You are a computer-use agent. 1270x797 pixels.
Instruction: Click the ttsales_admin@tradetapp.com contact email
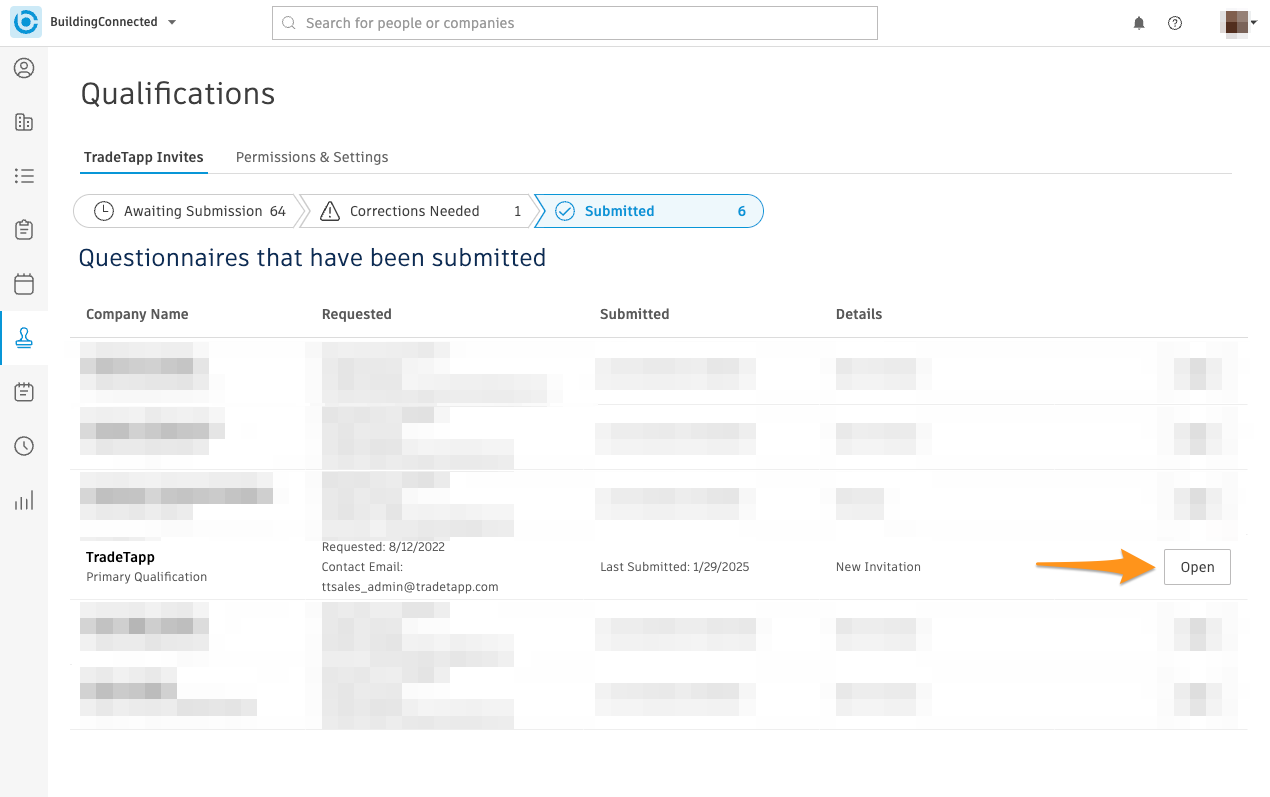click(x=410, y=587)
